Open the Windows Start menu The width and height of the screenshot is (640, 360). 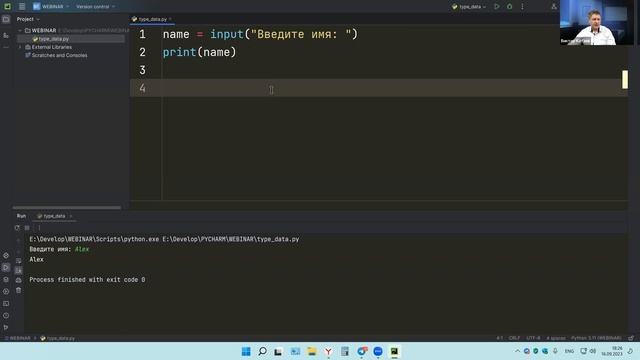[x=246, y=351]
